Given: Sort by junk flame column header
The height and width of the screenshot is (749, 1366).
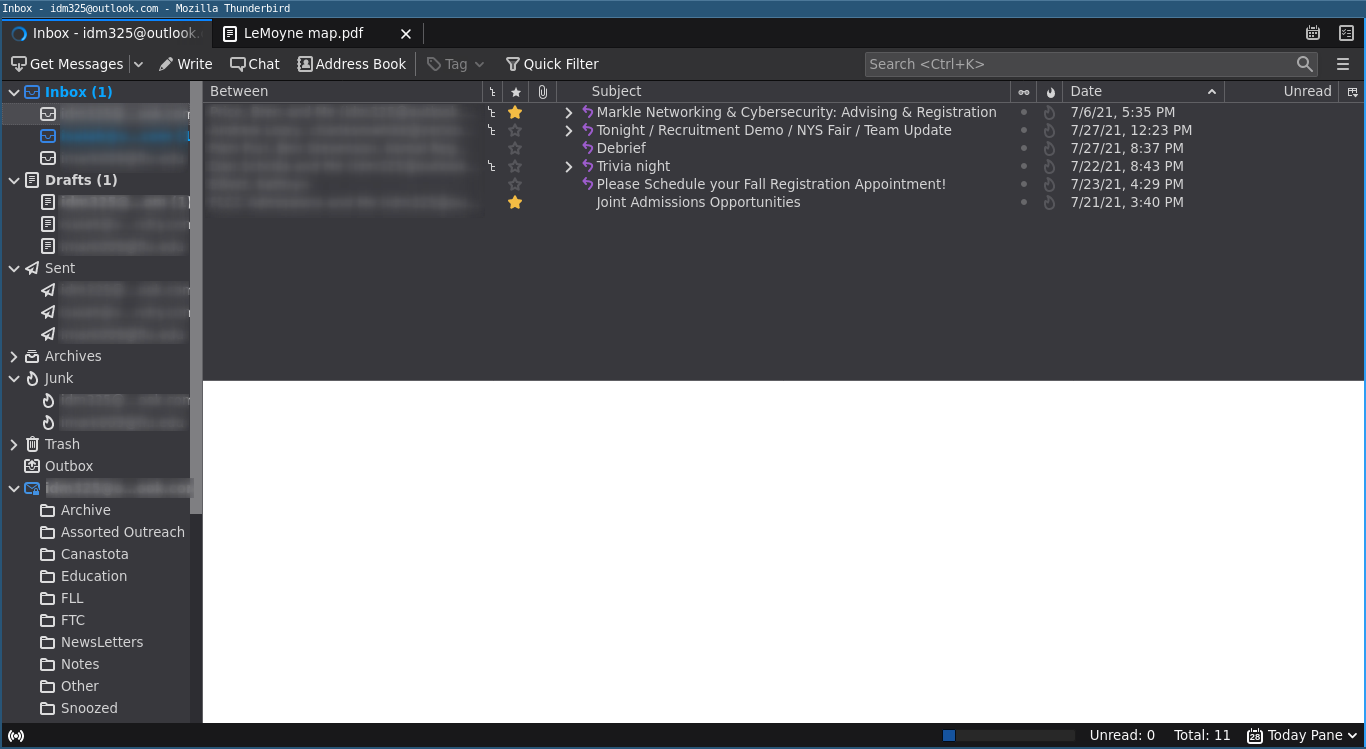Looking at the screenshot, I should tap(1050, 91).
